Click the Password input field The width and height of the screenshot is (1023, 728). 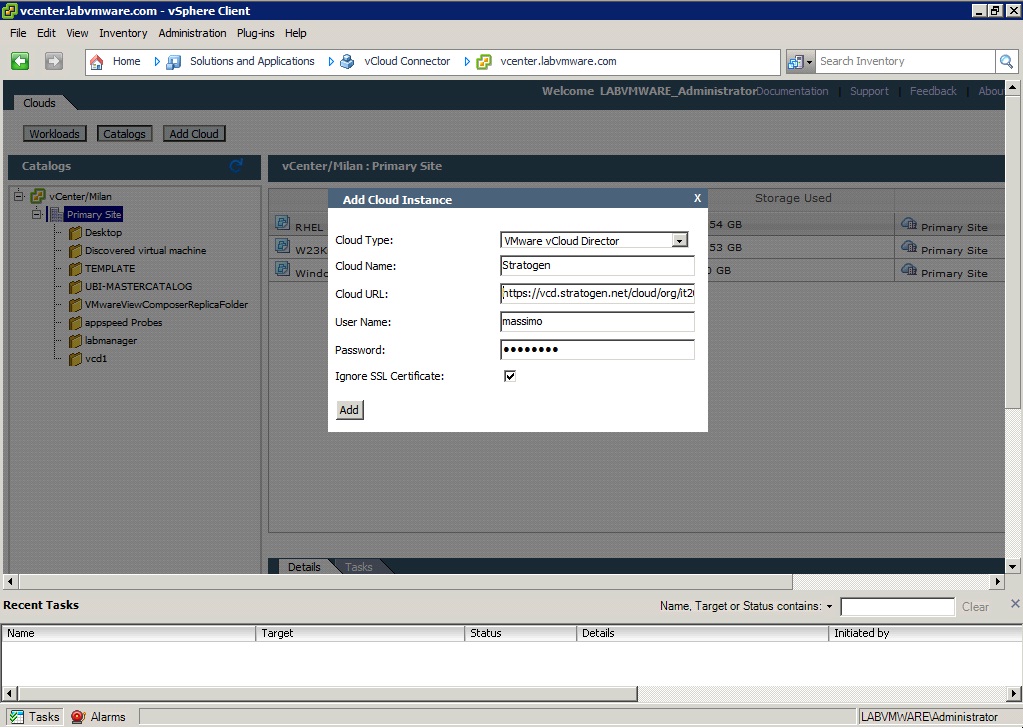tap(597, 350)
